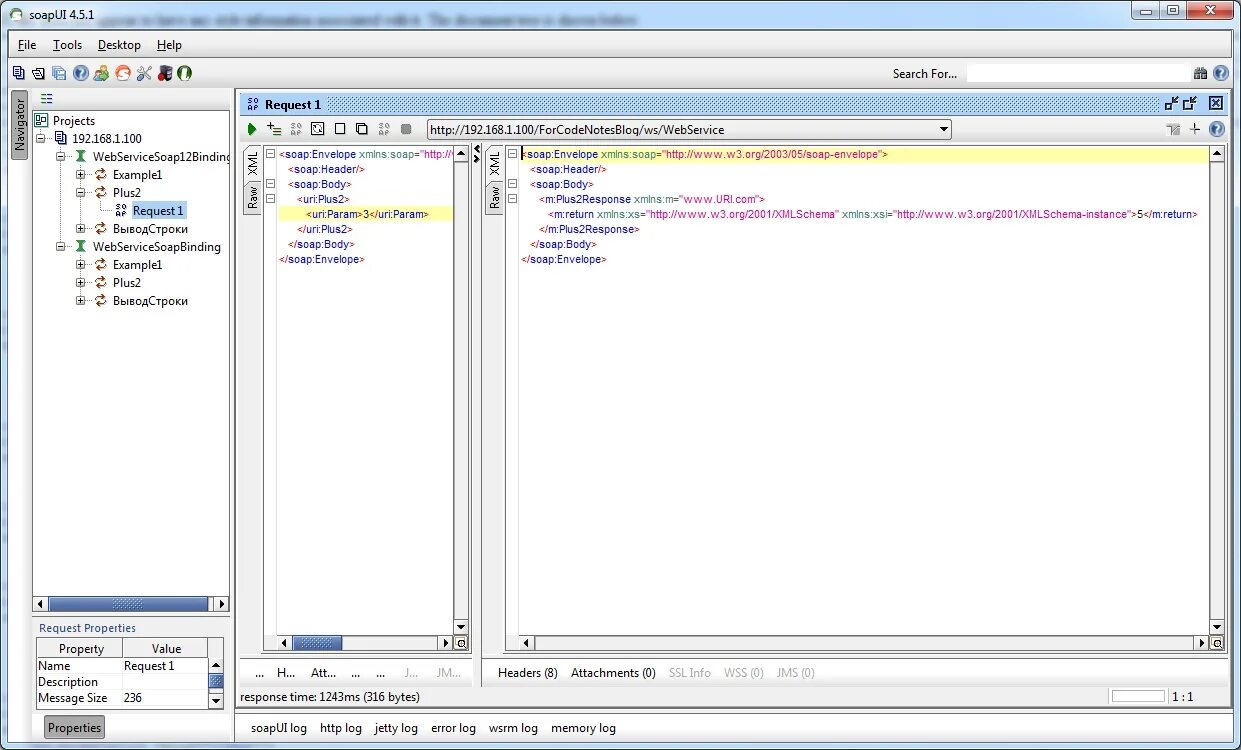The width and height of the screenshot is (1241, 750).
Task: Click the navigator tree view toggle icon
Action: pos(46,98)
